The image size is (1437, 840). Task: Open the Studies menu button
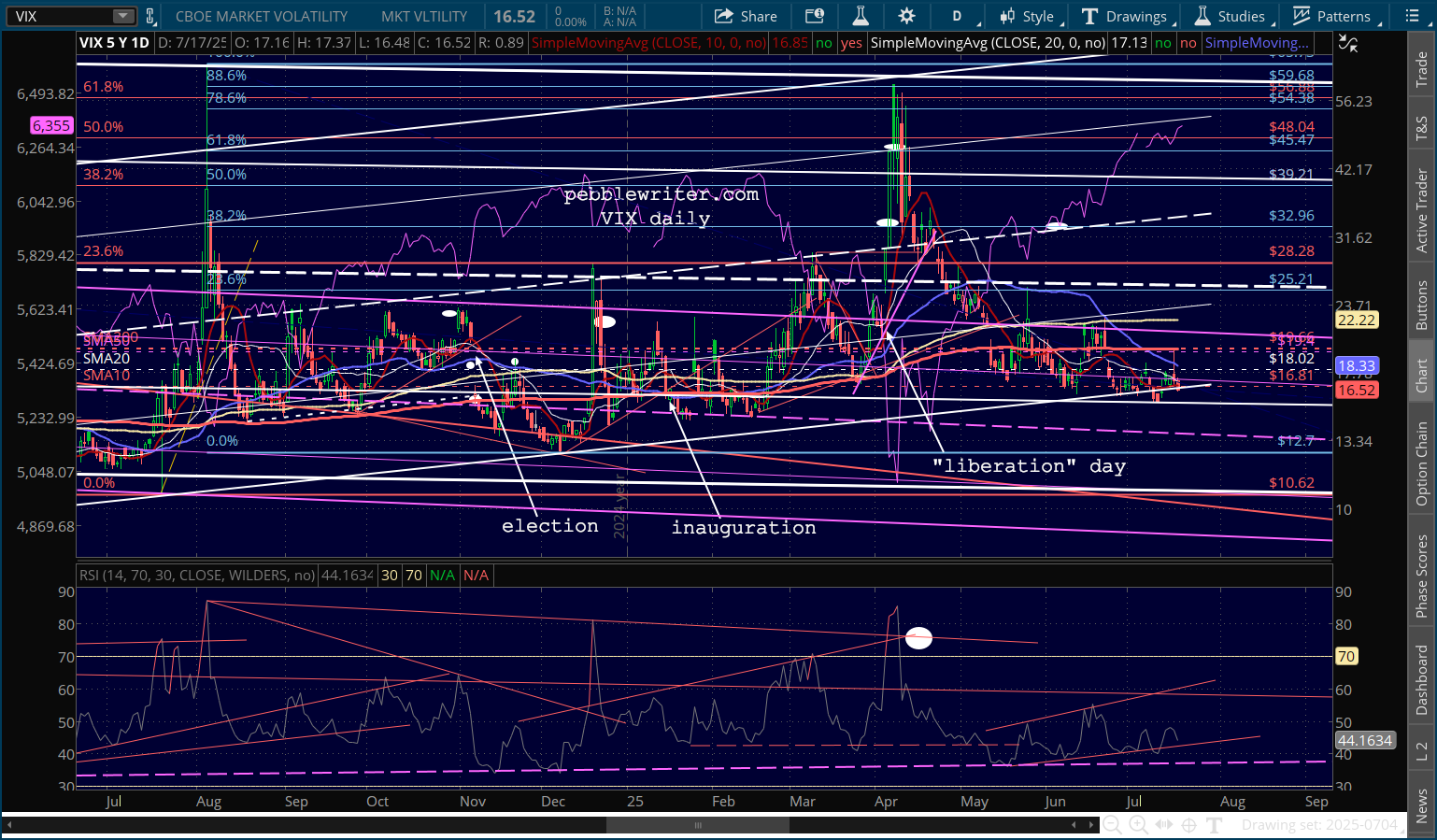[x=1230, y=16]
